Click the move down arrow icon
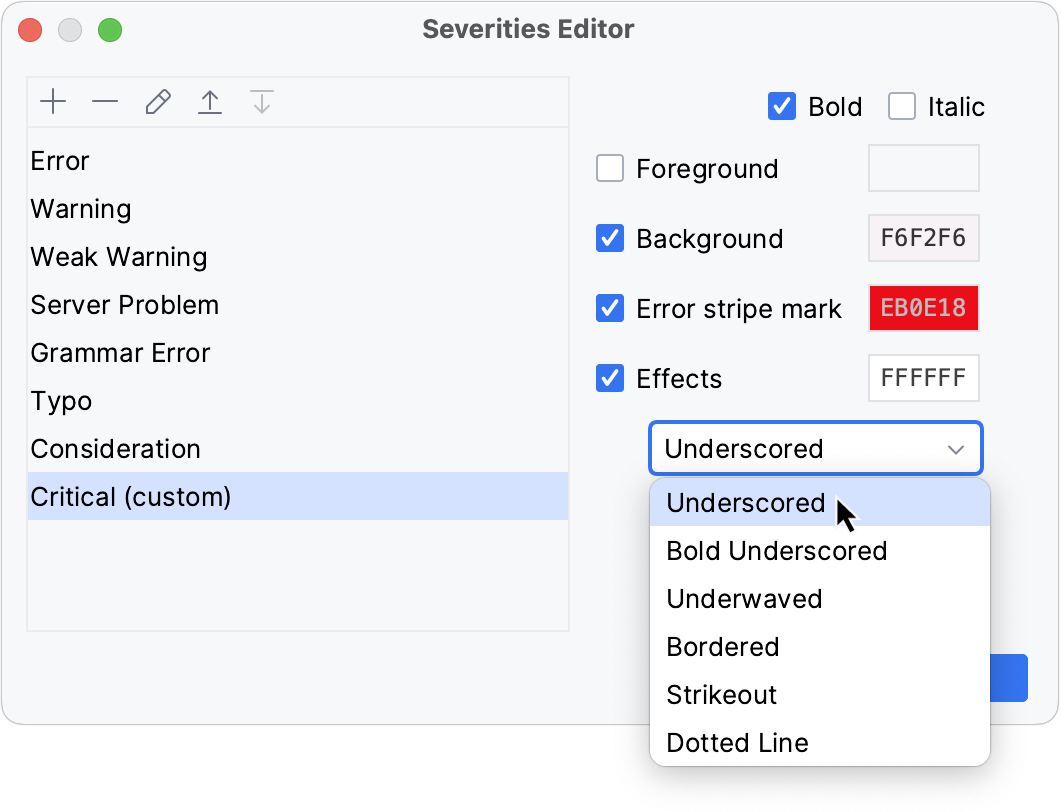 click(262, 102)
